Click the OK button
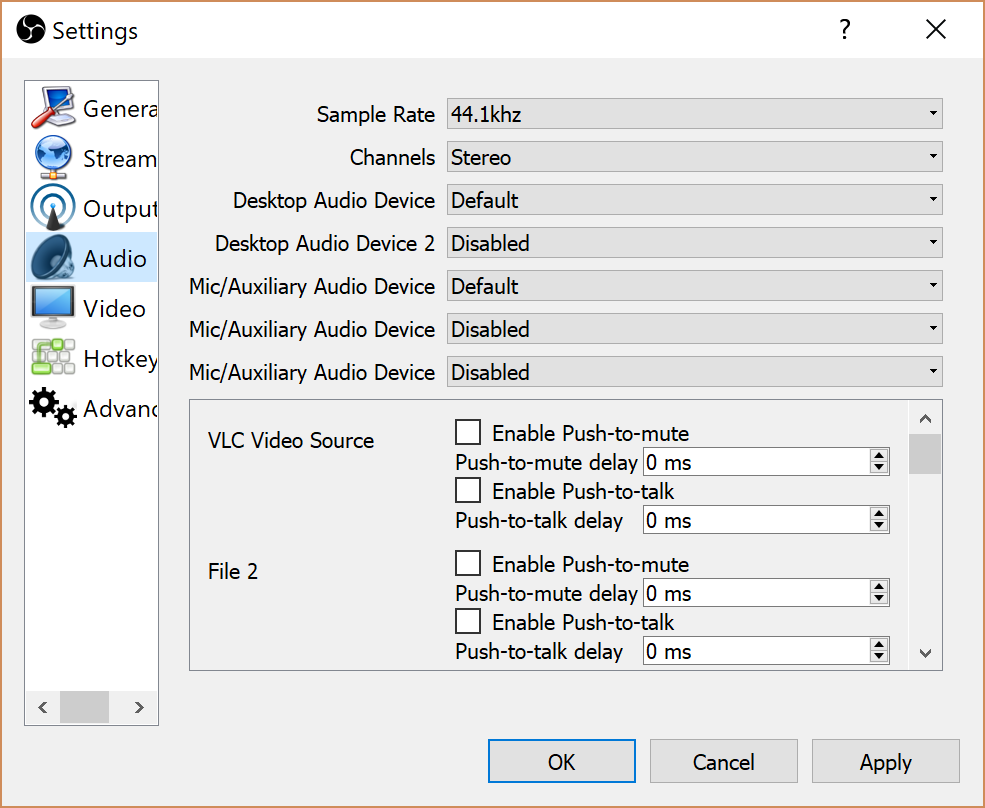 coord(561,762)
